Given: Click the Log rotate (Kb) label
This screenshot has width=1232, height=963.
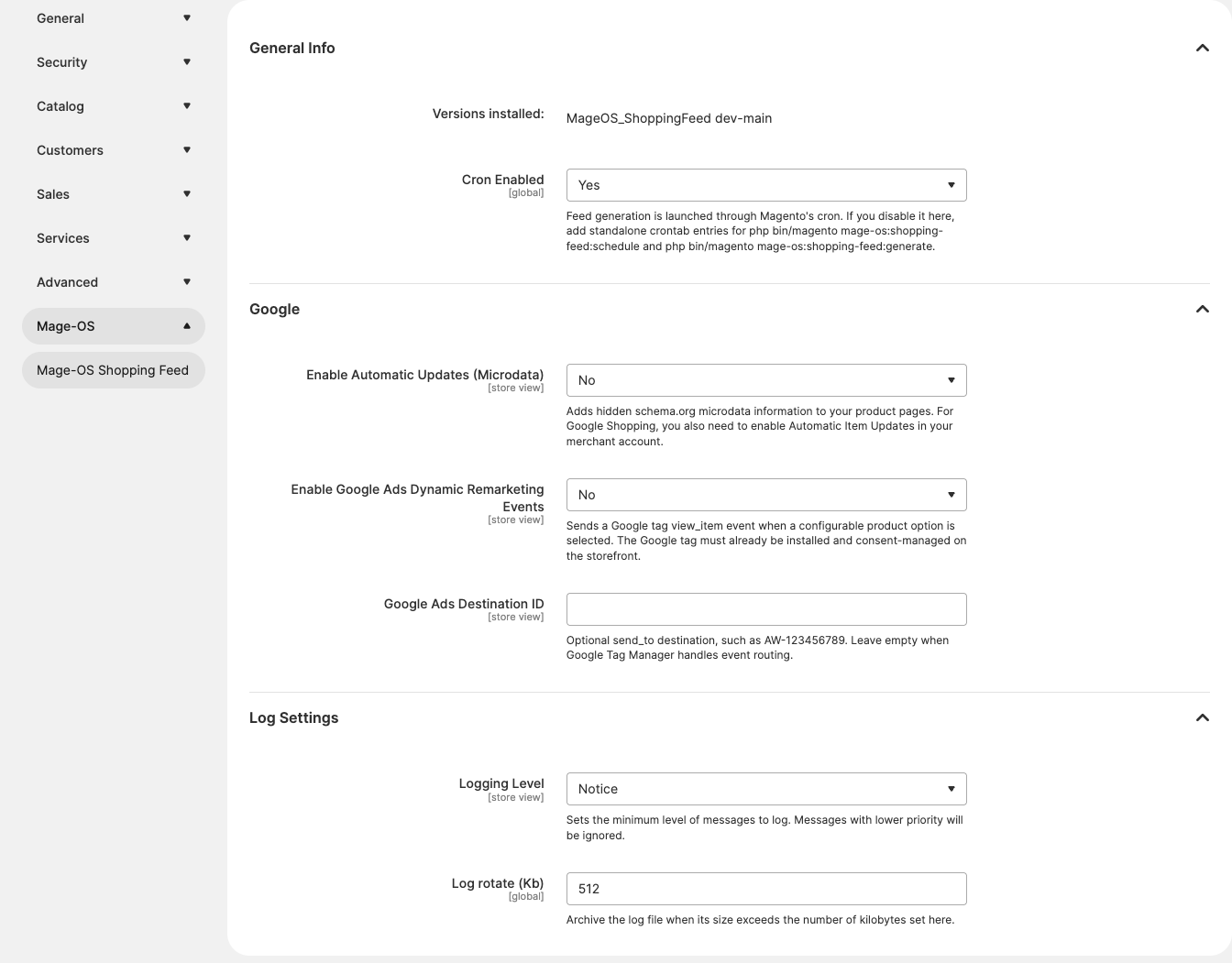Looking at the screenshot, I should coord(498,883).
